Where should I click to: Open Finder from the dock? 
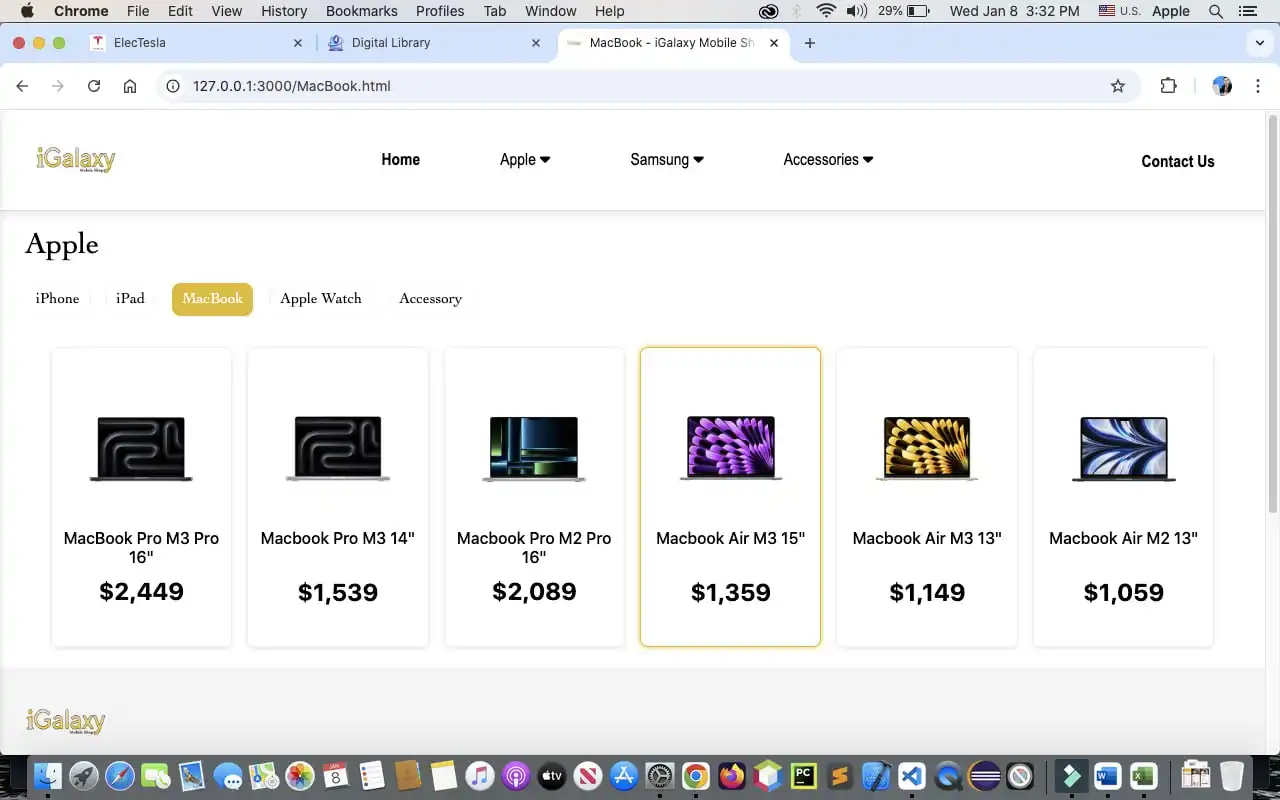tap(47, 776)
